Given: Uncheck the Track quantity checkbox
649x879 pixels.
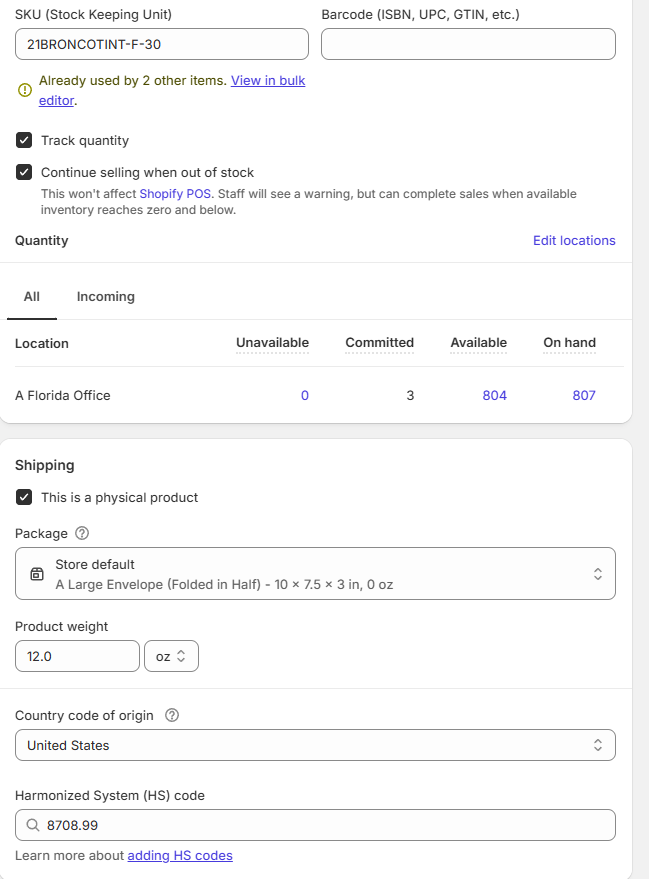Looking at the screenshot, I should (x=25, y=140).
